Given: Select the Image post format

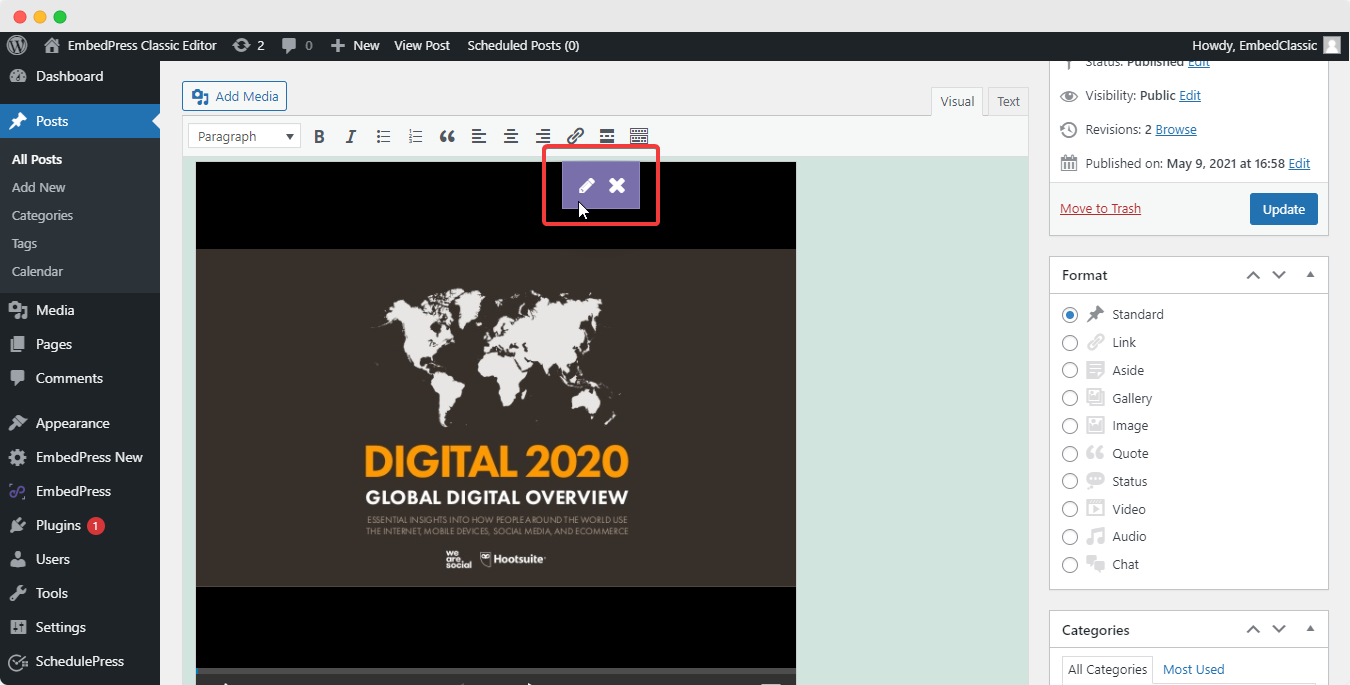Looking at the screenshot, I should tap(1070, 425).
